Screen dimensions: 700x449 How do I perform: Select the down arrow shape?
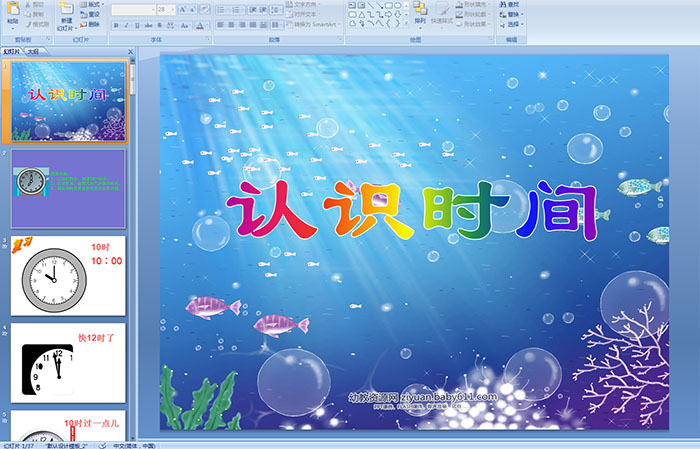pyautogui.click(x=397, y=14)
